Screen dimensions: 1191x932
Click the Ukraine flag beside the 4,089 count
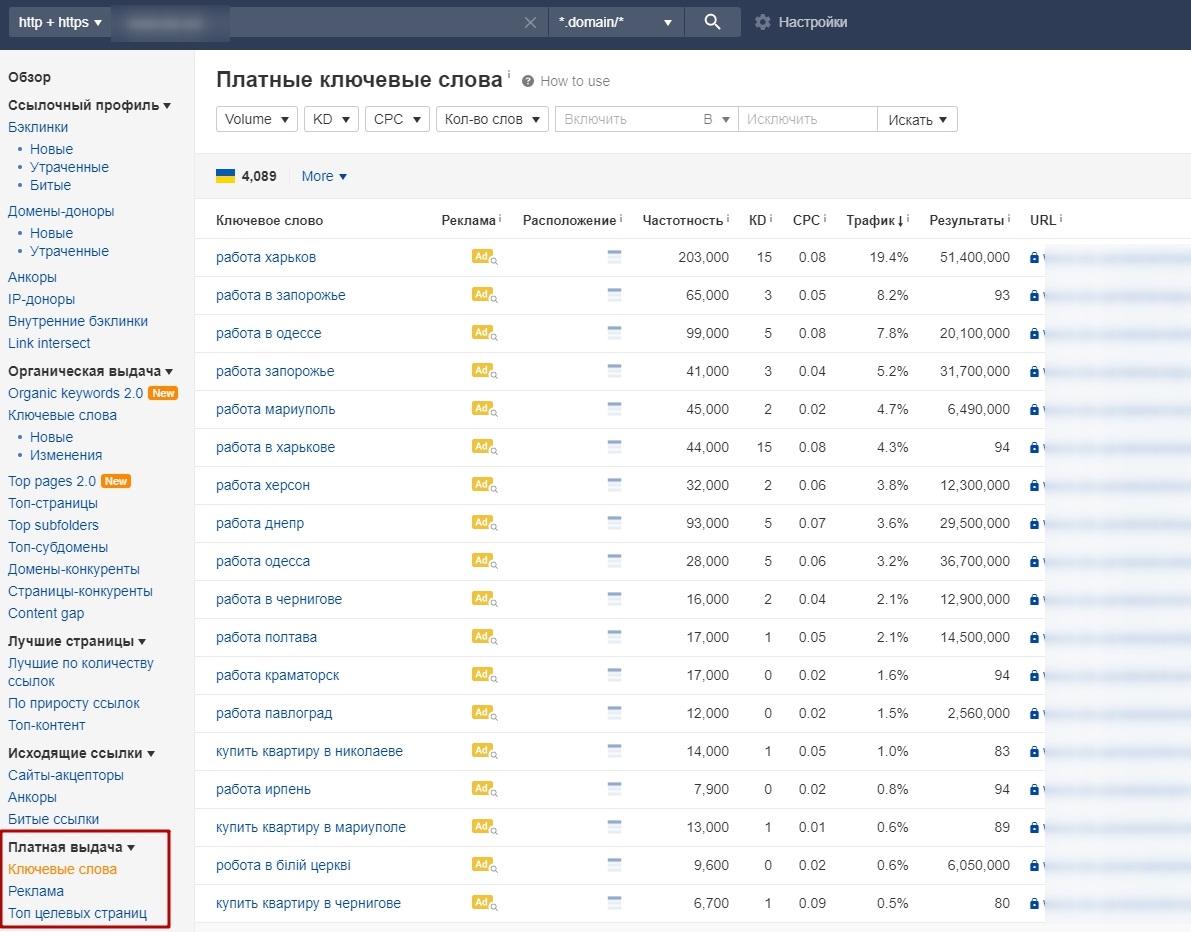(227, 176)
